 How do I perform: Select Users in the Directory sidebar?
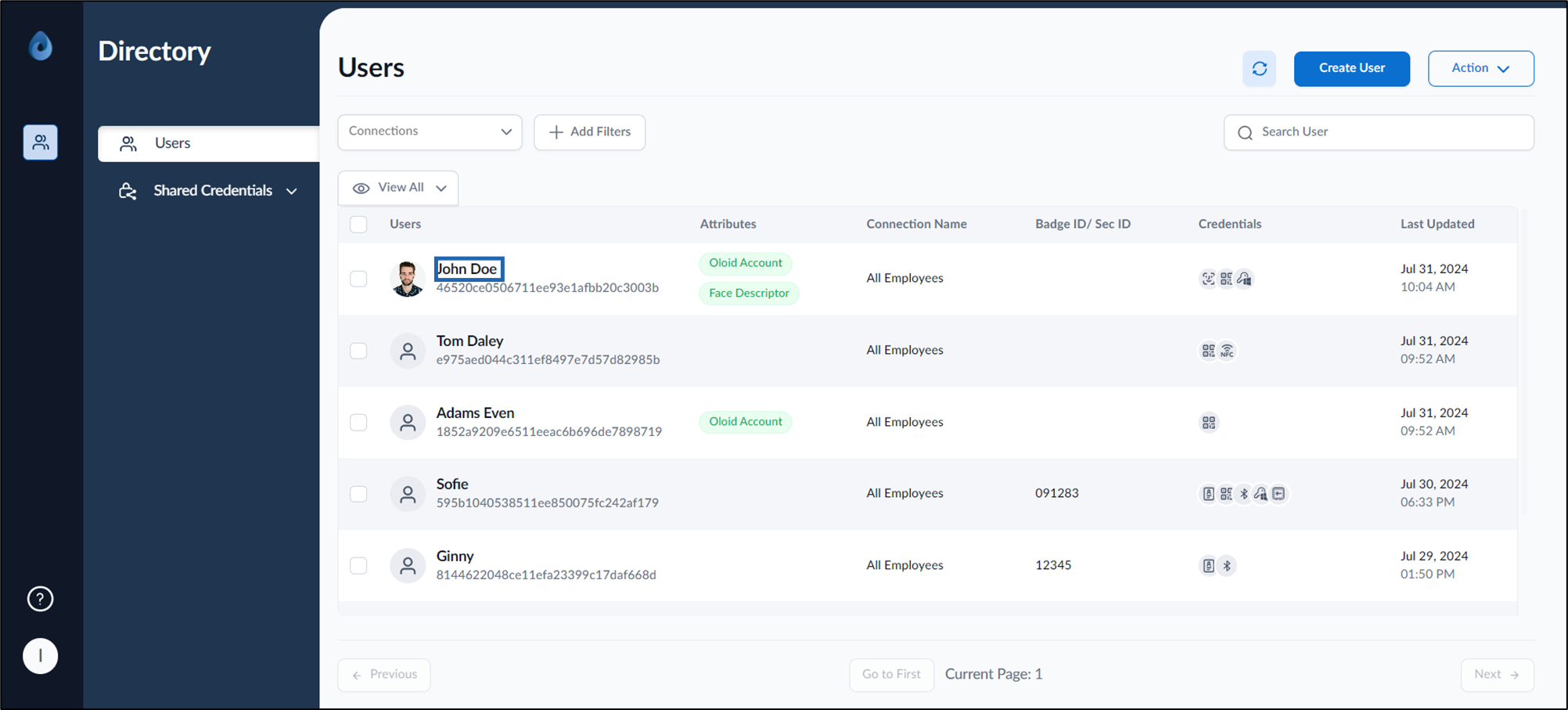tap(208, 143)
